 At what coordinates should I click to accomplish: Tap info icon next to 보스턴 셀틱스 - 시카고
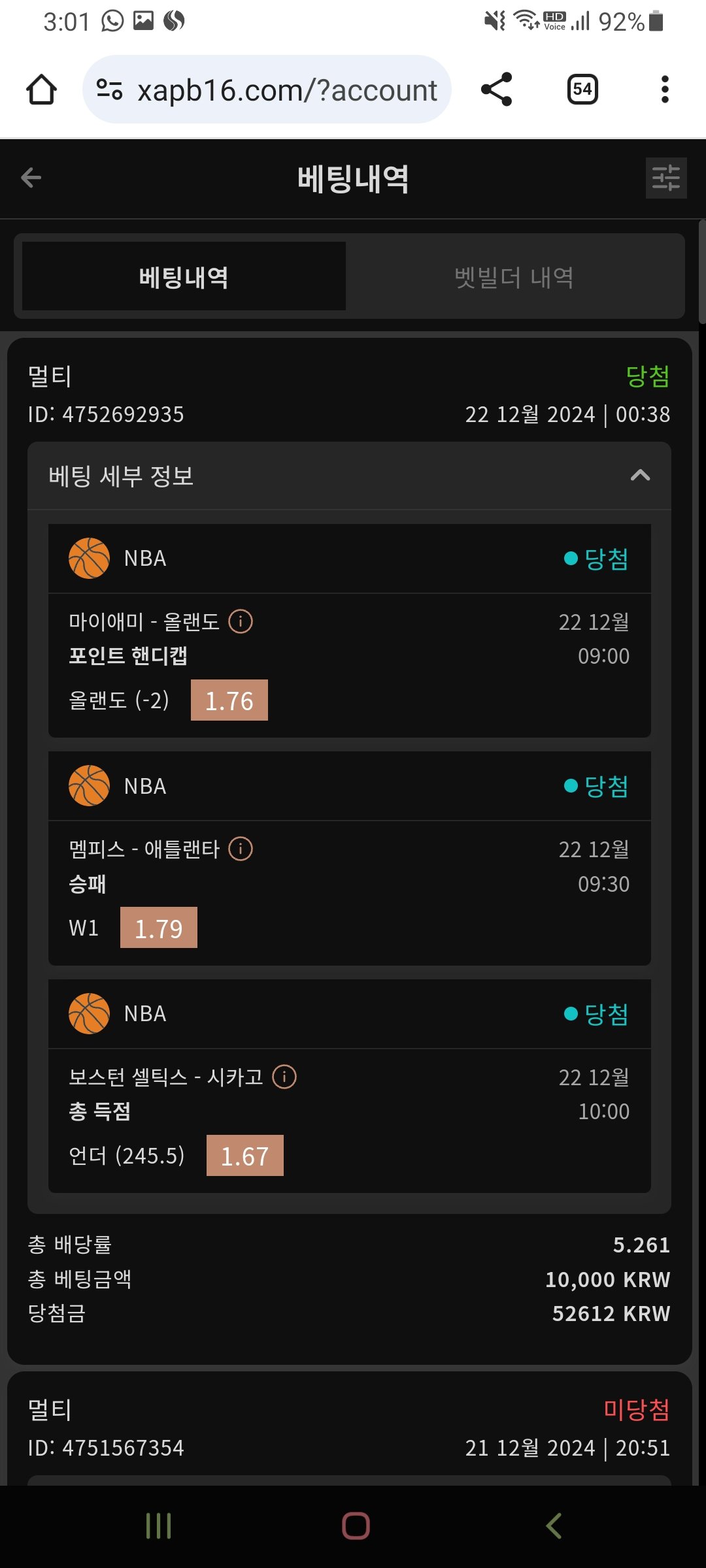point(284,1077)
